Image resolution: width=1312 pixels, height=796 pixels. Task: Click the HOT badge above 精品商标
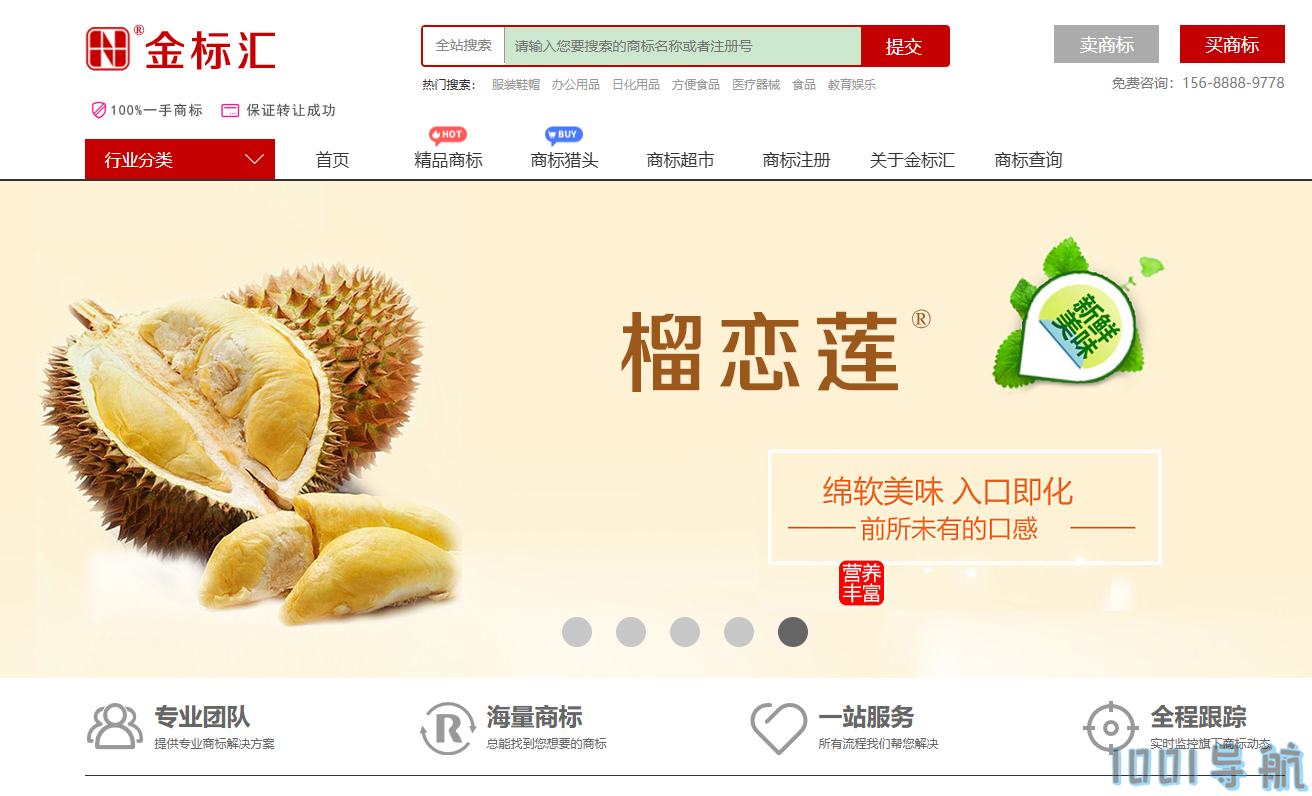point(448,135)
